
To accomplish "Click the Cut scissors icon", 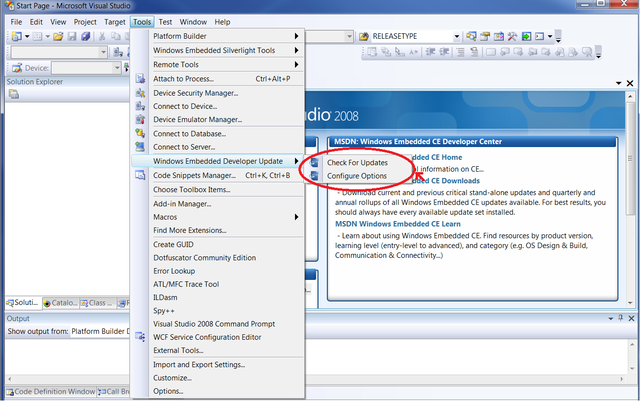I will tap(102, 36).
